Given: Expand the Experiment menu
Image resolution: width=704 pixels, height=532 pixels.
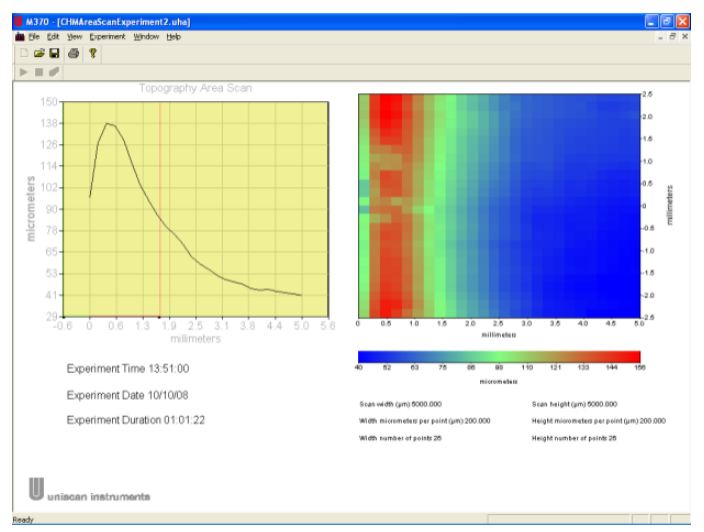Looking at the screenshot, I should pyautogui.click(x=108, y=36).
